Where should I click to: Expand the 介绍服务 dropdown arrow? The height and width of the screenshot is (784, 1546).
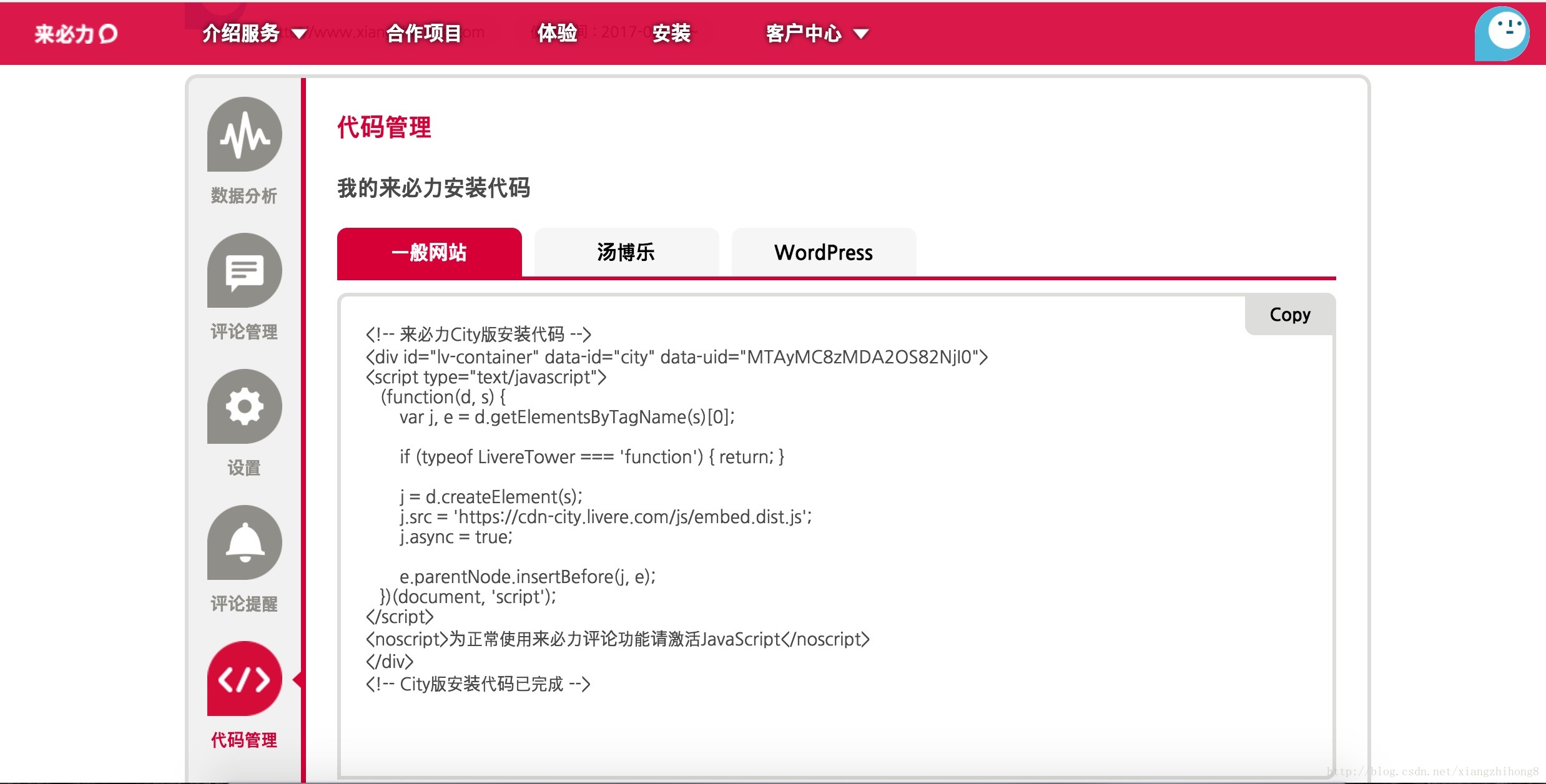[x=300, y=34]
